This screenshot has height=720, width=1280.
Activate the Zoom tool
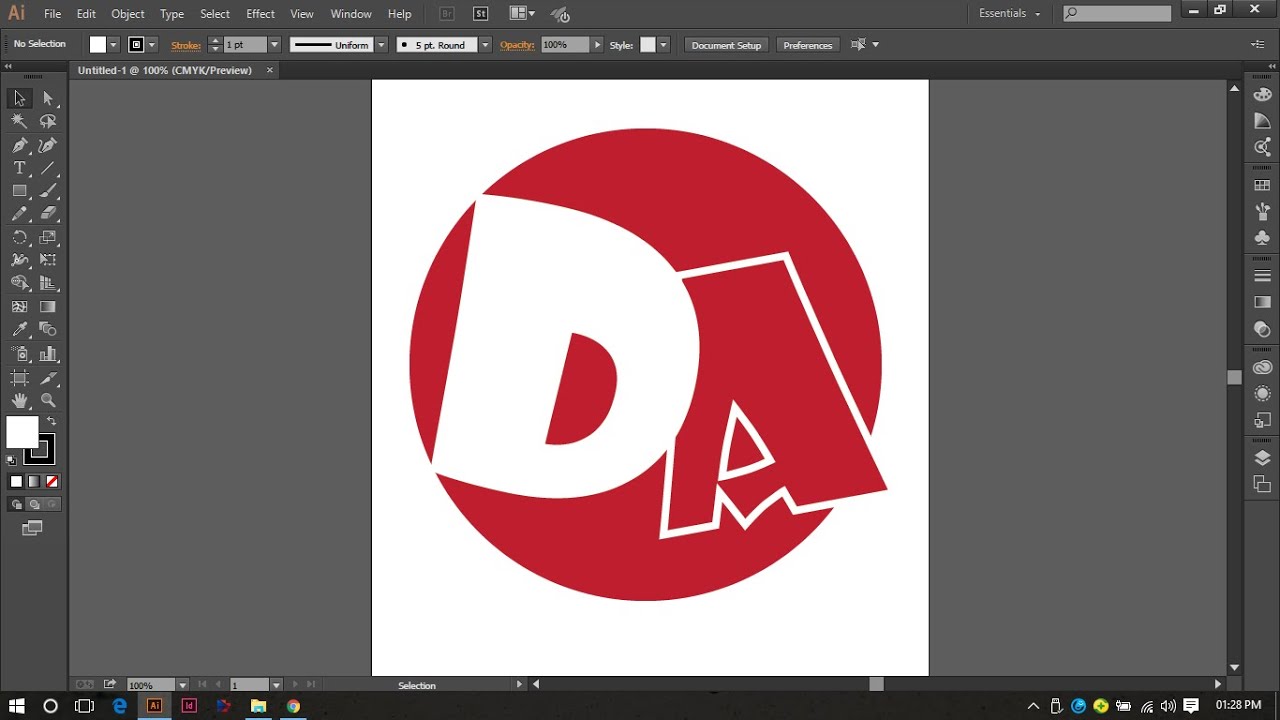pyautogui.click(x=48, y=400)
